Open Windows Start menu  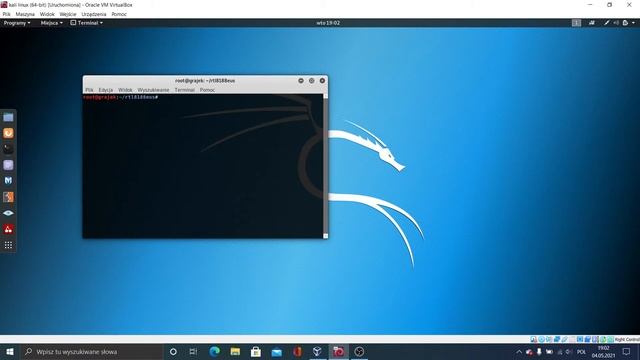pos(10,351)
